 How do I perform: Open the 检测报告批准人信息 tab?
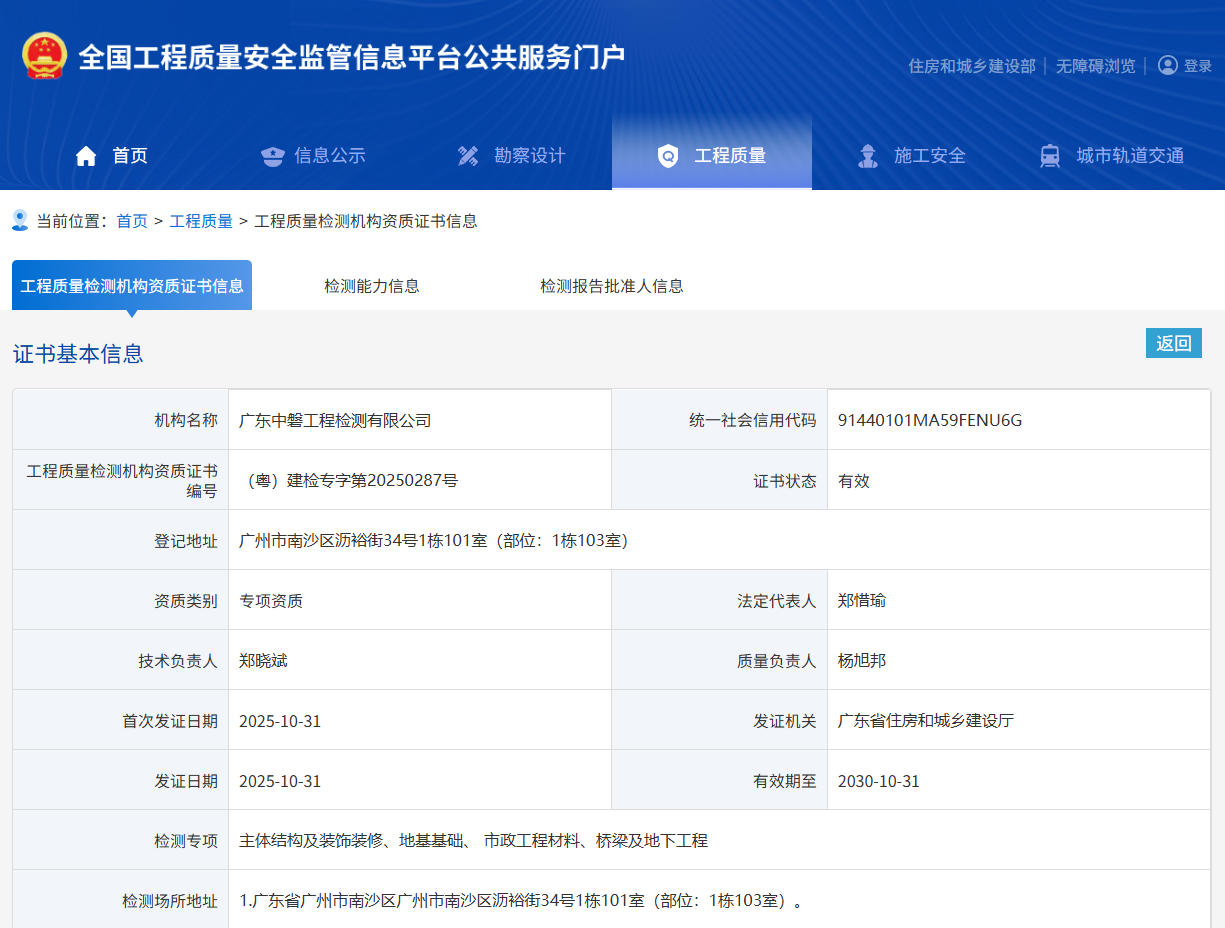pyautogui.click(x=611, y=285)
